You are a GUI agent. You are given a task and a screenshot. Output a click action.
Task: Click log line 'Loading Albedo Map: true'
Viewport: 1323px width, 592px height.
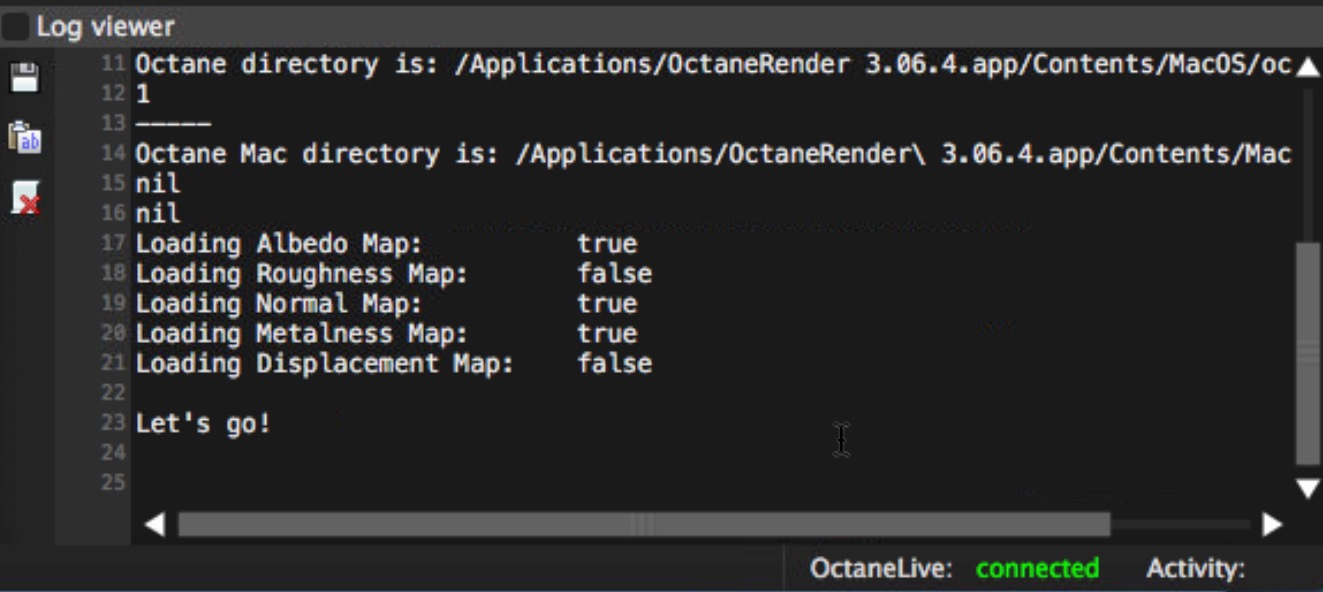pos(386,244)
